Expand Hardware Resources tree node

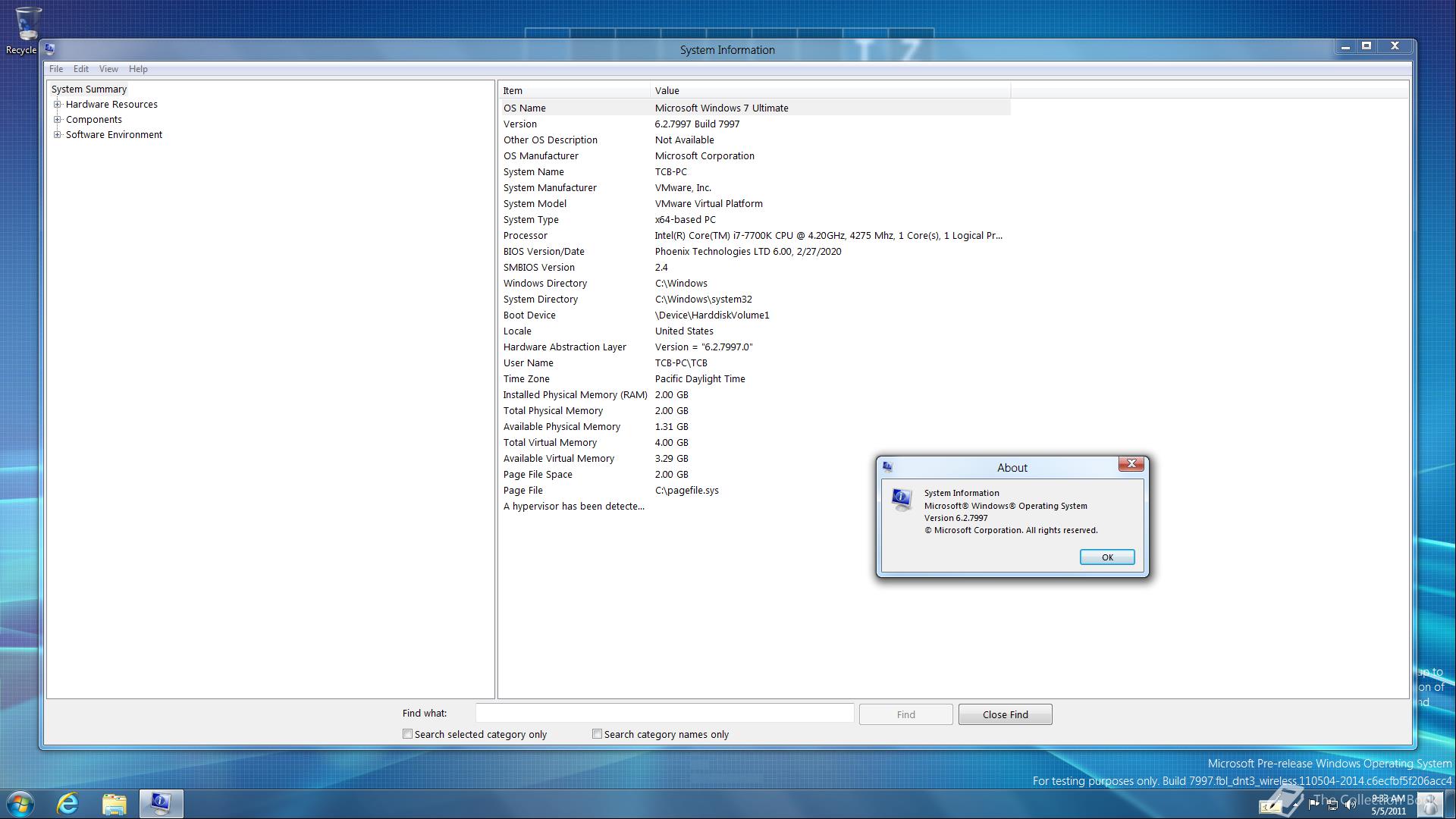[58, 105]
